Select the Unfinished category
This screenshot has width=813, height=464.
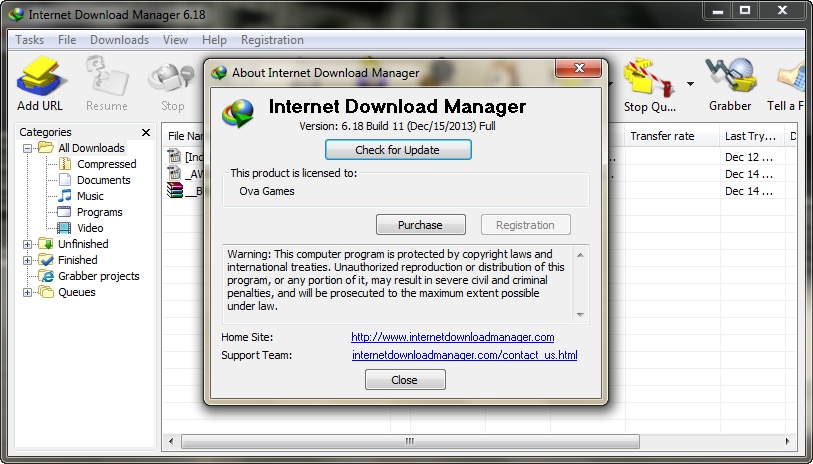[83, 244]
